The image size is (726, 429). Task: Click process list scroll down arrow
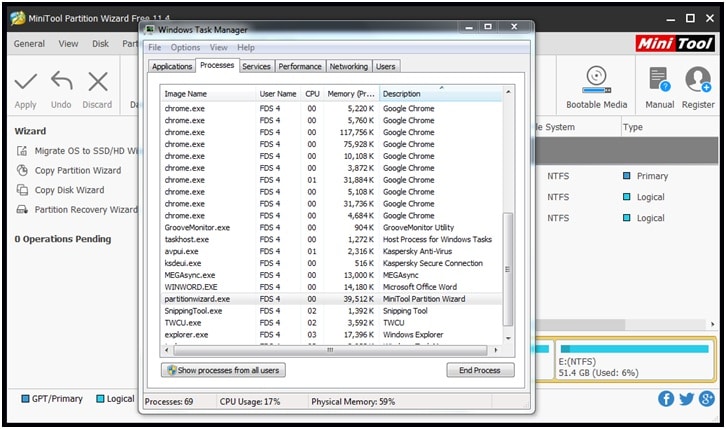point(508,338)
